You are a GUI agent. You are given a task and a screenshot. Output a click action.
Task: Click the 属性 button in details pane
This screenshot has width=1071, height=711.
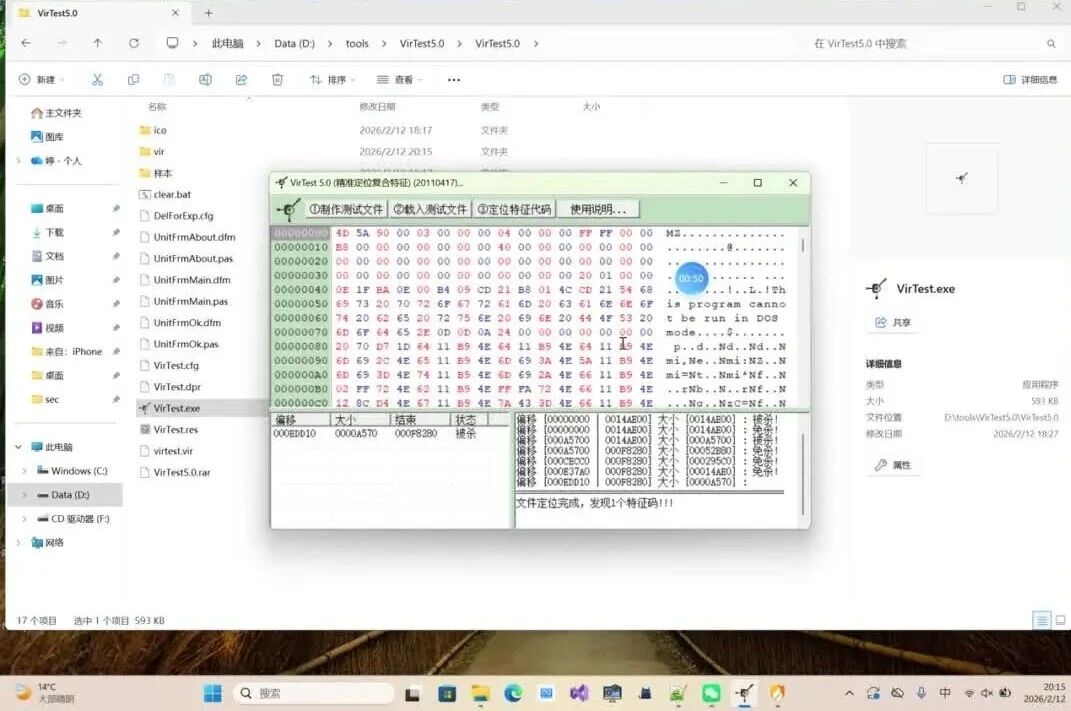pos(893,465)
